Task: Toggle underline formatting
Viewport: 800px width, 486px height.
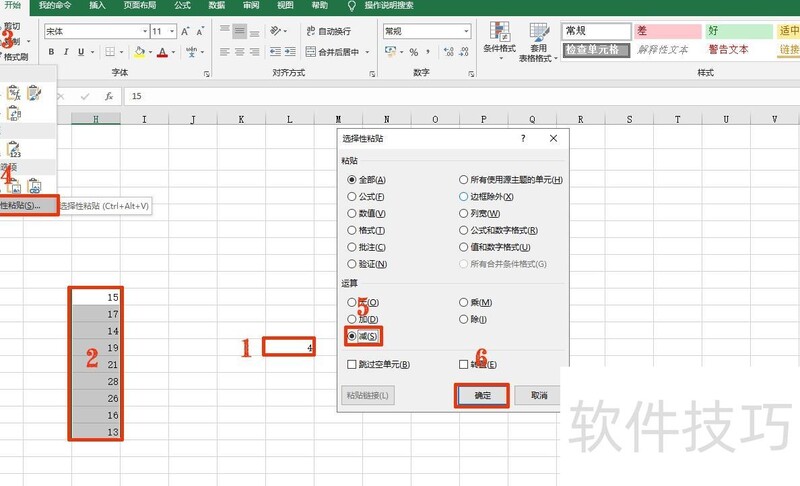Action: click(81, 52)
